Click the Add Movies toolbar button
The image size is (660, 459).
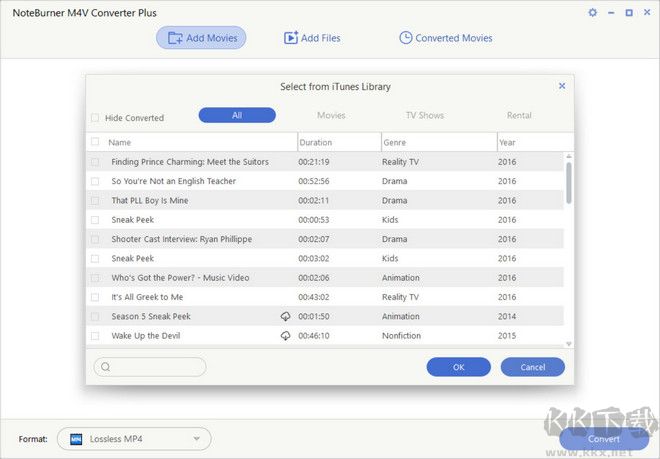coord(201,38)
